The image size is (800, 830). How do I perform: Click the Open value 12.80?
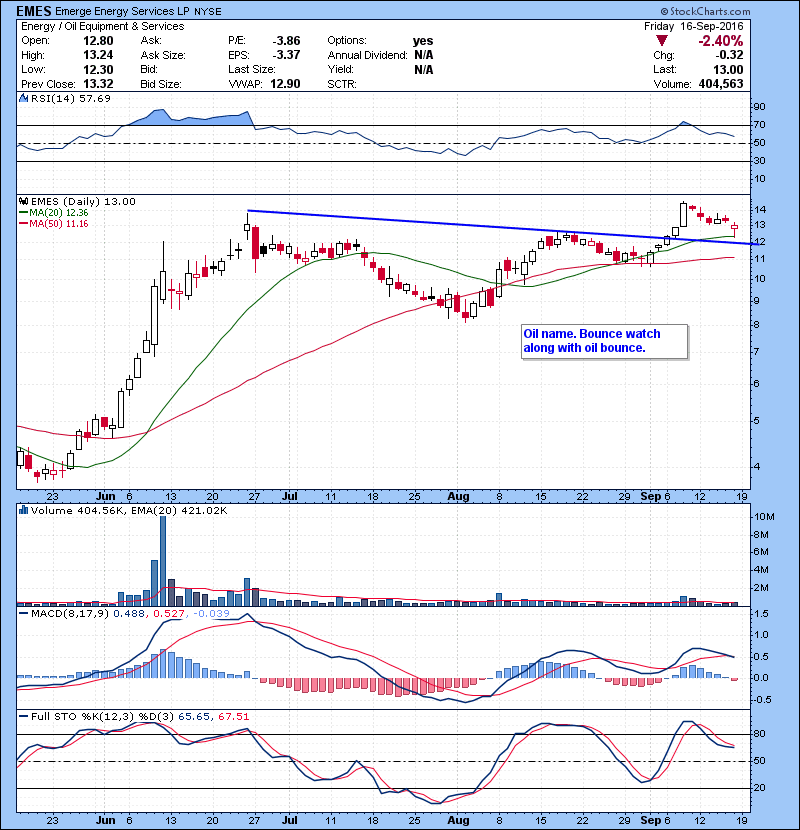click(98, 41)
